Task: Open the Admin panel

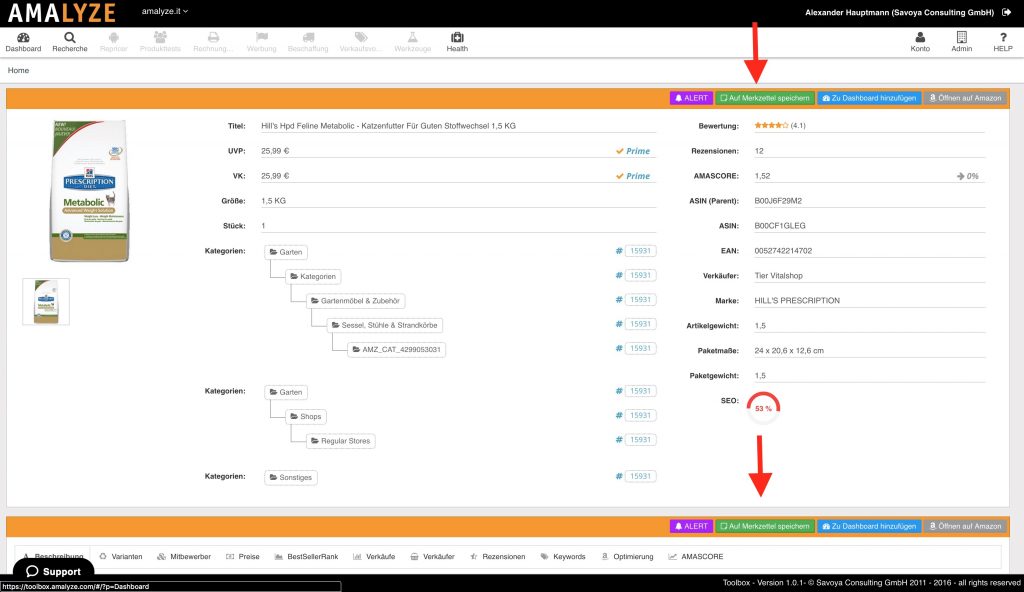Action: pyautogui.click(x=961, y=42)
